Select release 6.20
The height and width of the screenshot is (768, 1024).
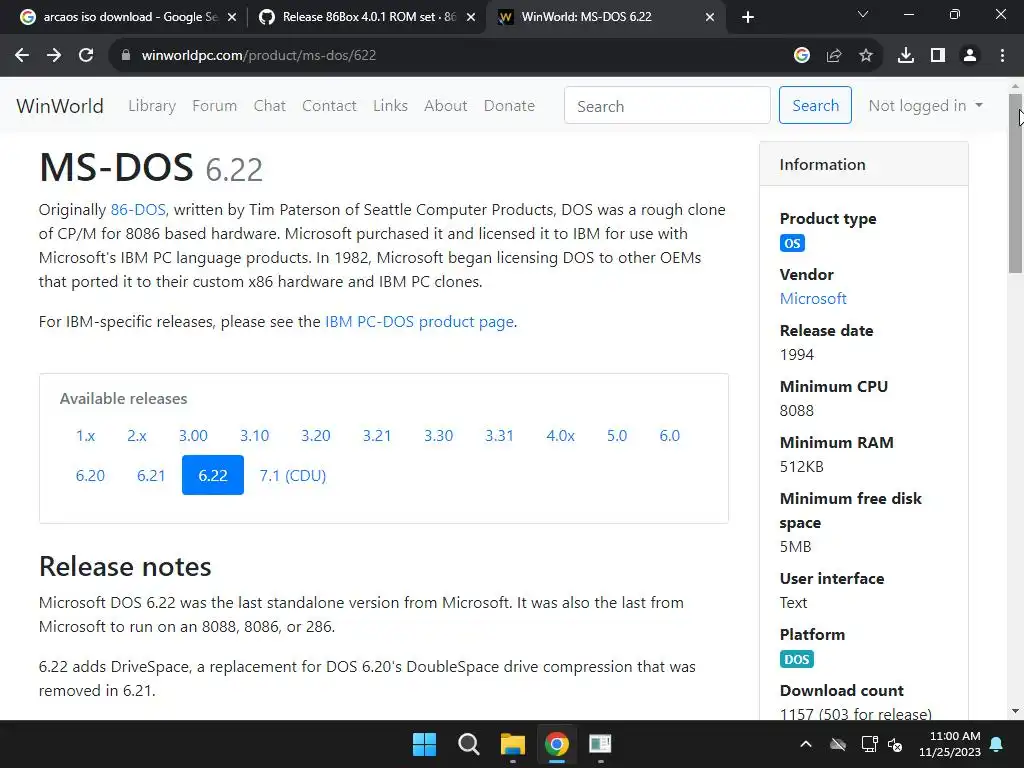(90, 475)
